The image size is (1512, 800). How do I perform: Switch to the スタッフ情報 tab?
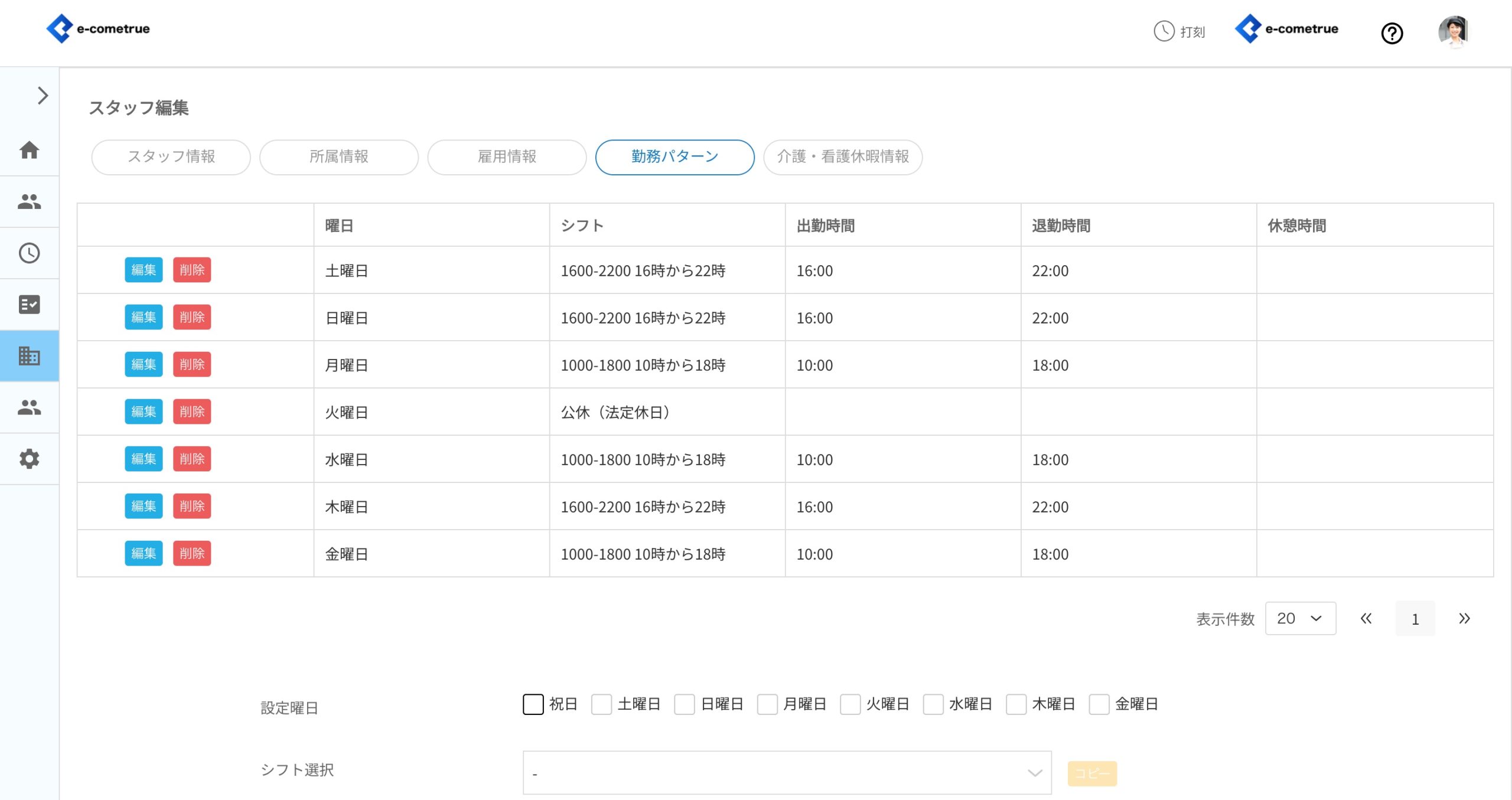tap(171, 157)
